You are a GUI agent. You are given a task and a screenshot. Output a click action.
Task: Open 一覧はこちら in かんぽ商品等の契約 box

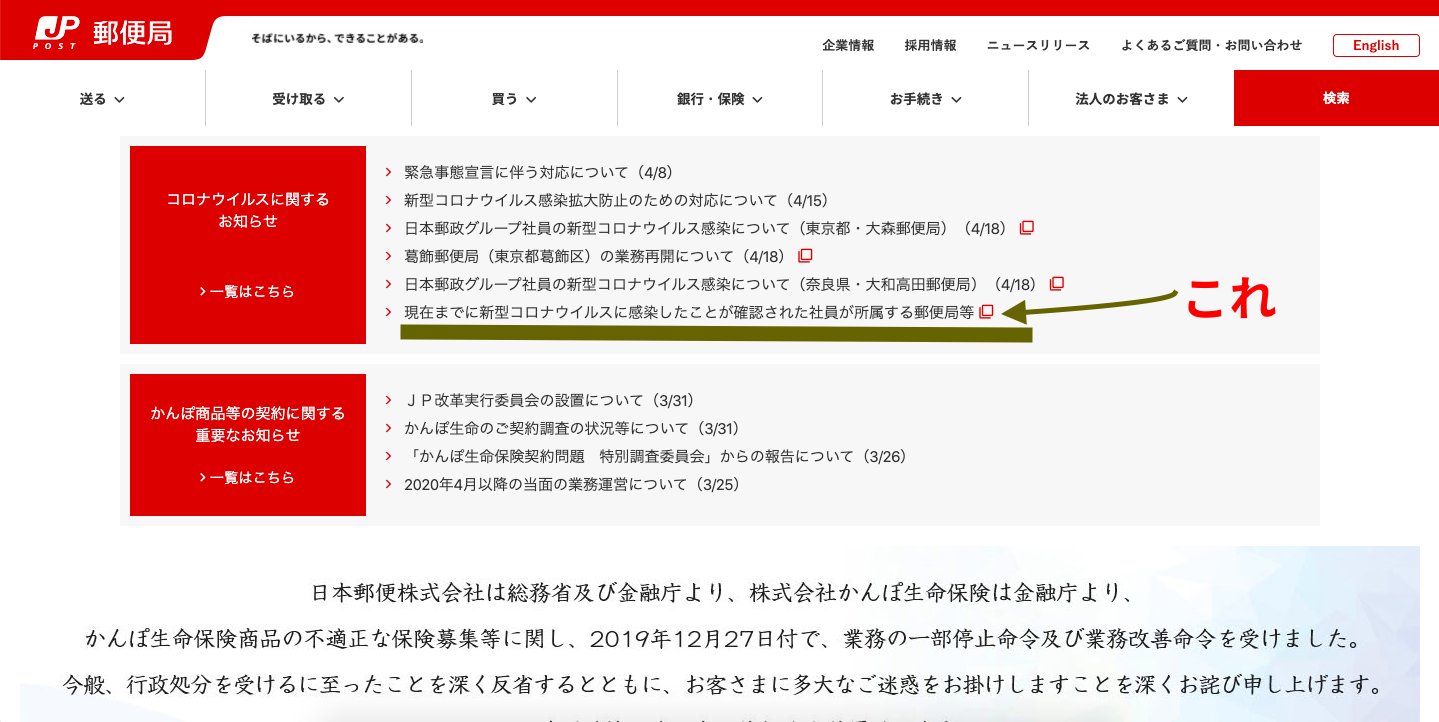pos(247,478)
